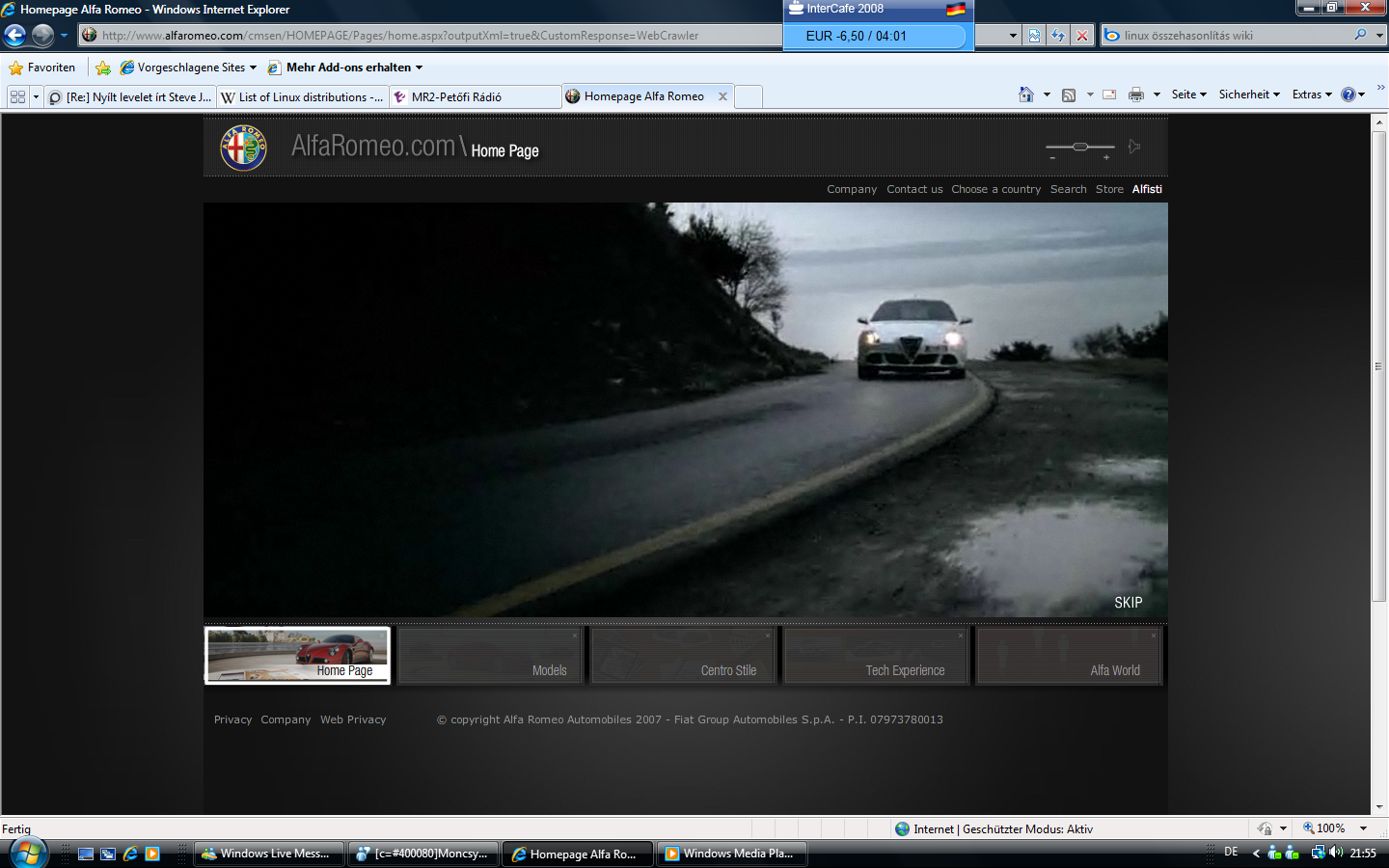Expand the Home button dropdown arrow
The height and width of the screenshot is (868, 1389).
(x=1047, y=95)
